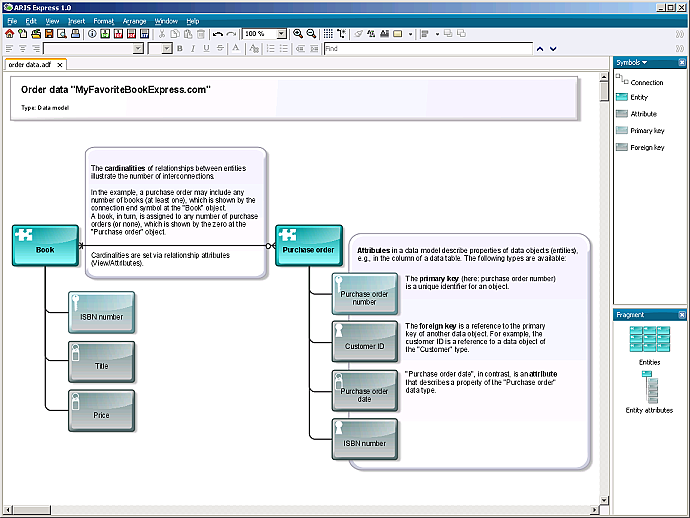The image size is (690, 518).
Task: Open a model with the folder icon
Action: click(36, 34)
